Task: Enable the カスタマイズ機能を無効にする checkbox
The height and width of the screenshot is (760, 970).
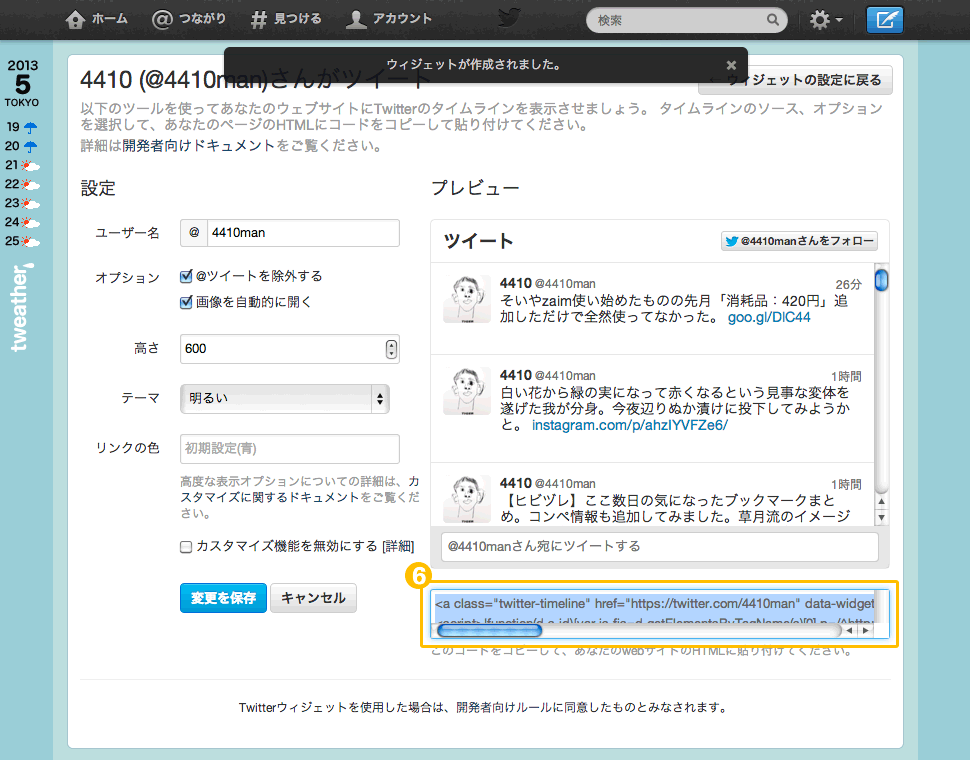Action: (186, 547)
